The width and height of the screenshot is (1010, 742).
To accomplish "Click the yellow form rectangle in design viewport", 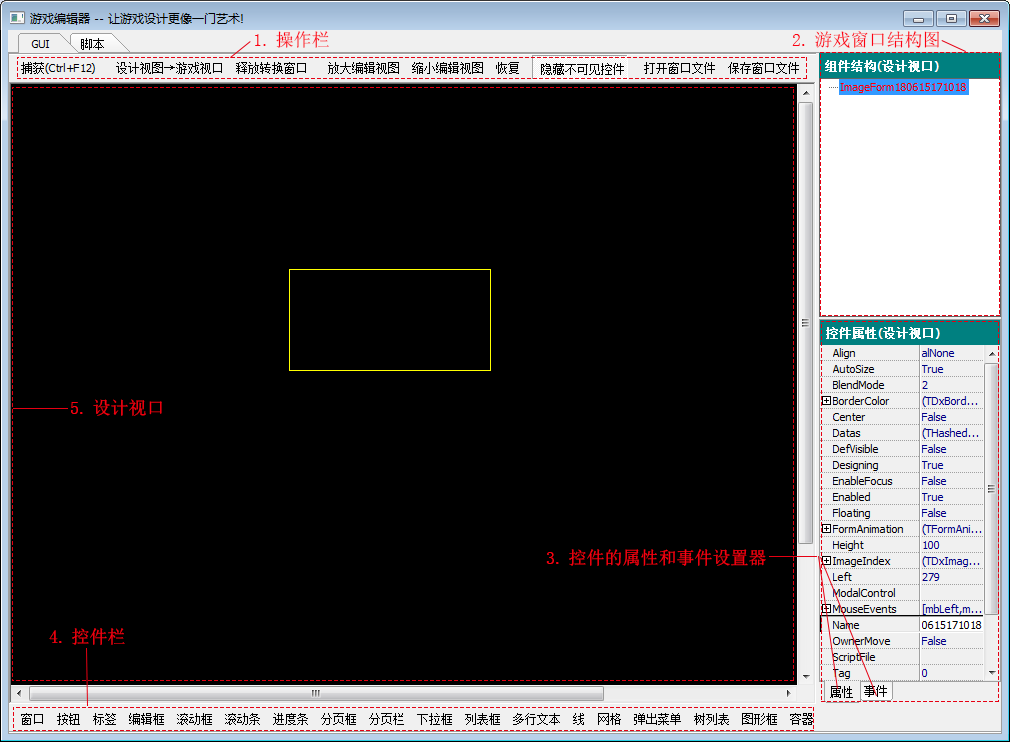I will click(390, 319).
